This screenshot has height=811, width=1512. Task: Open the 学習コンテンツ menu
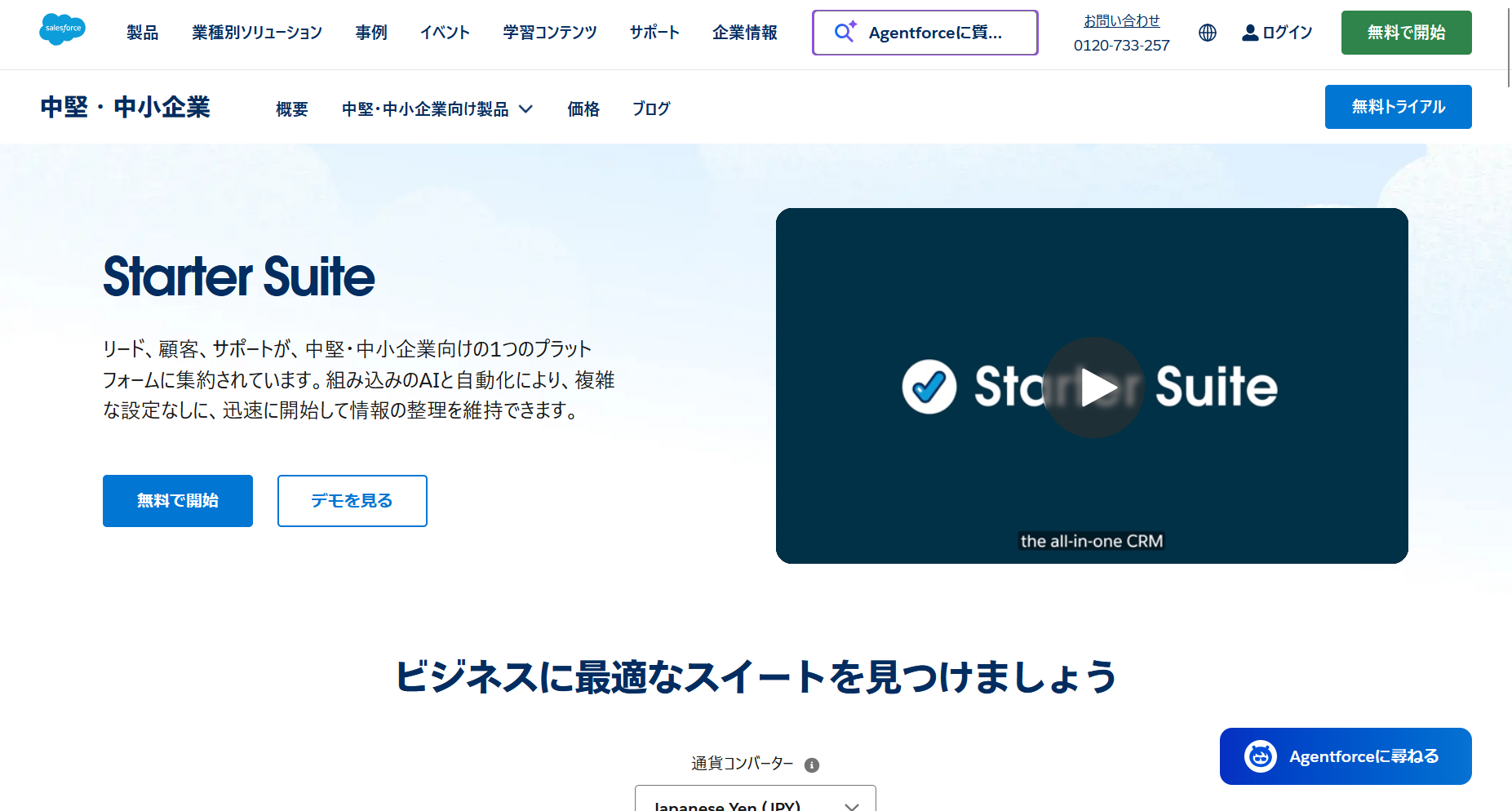click(x=549, y=33)
